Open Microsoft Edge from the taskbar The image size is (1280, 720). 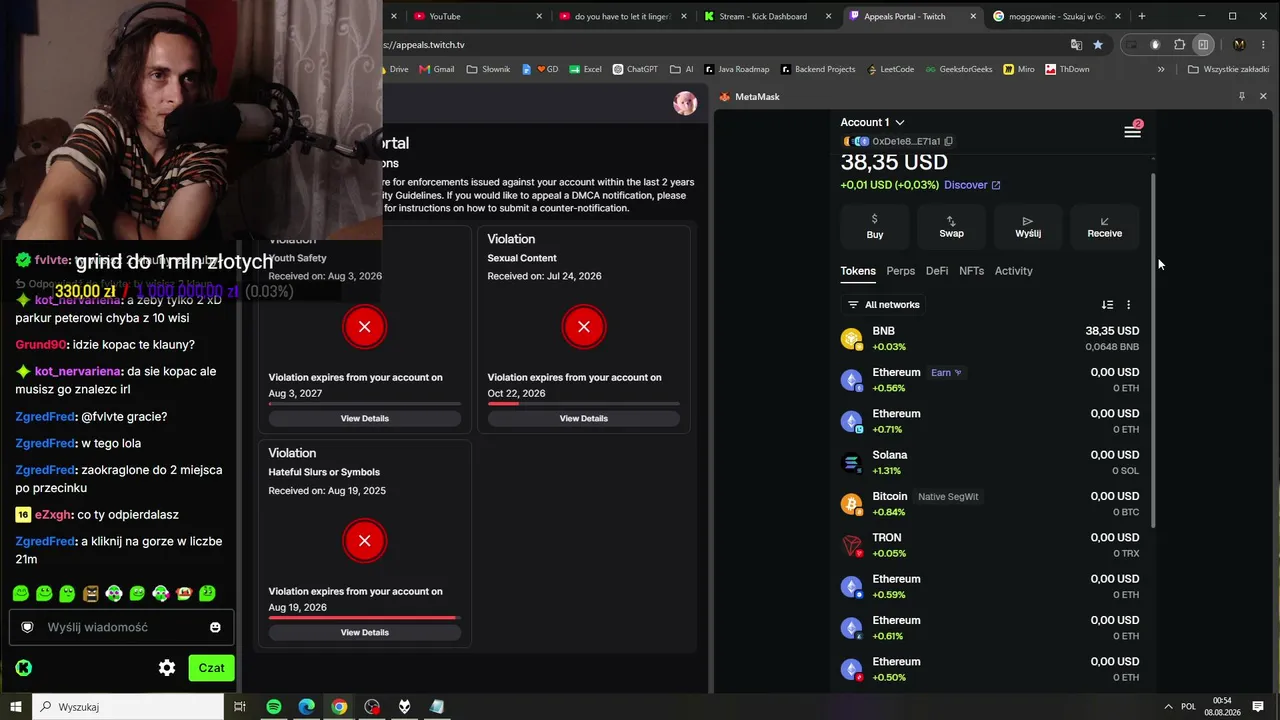coord(306,707)
